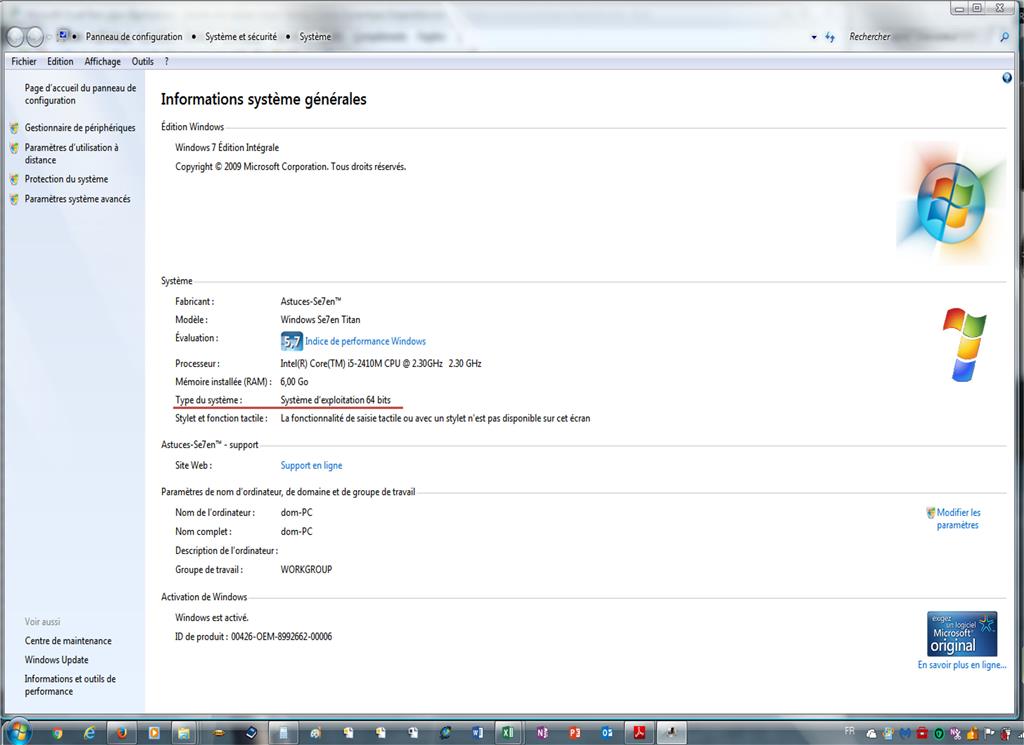1024x745 pixels.
Task: Open the Outils menu
Action: click(x=142, y=61)
